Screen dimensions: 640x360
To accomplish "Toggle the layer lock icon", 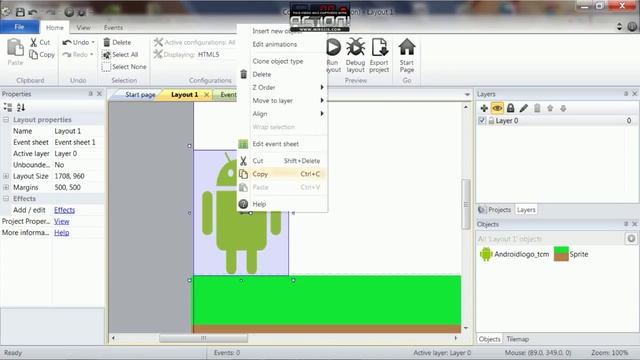I will pos(511,108).
